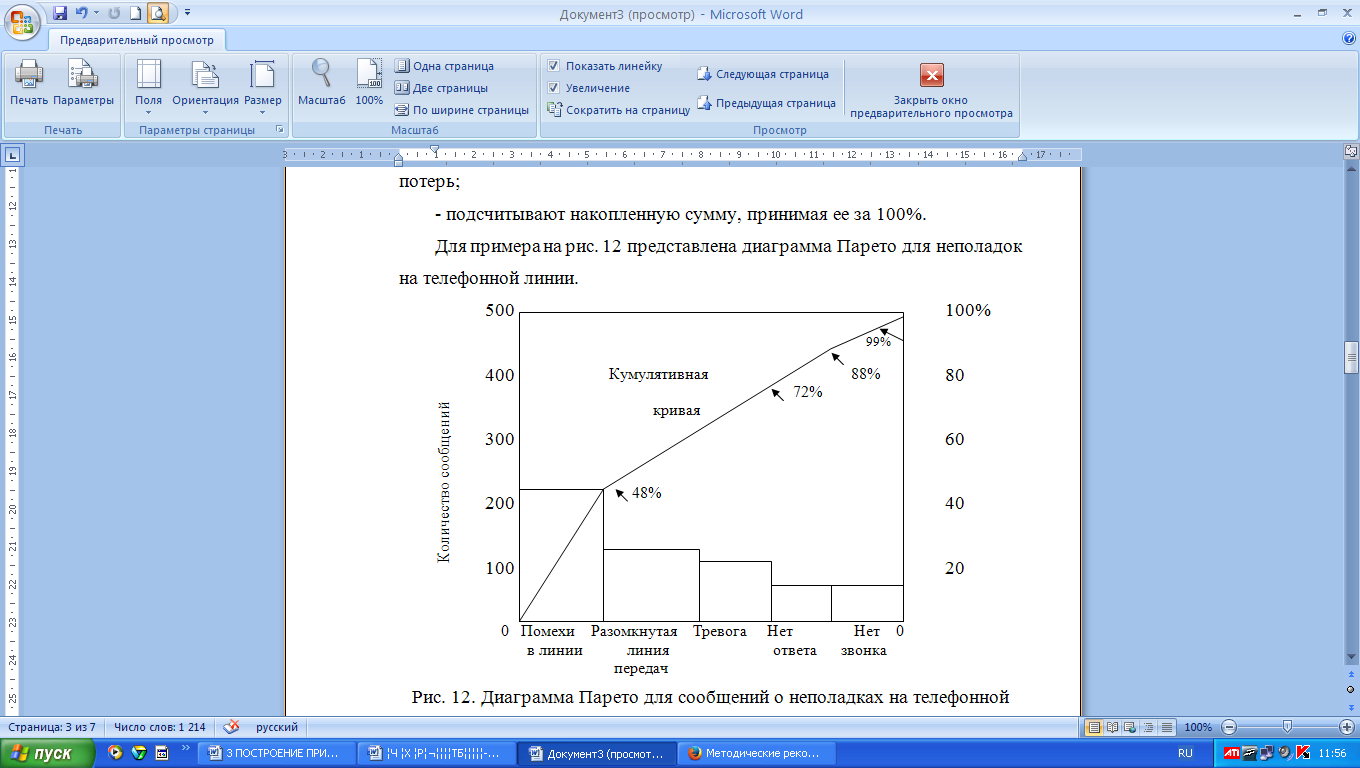The height and width of the screenshot is (768, 1360).
Task: Expand the Размер page size dropdown
Action: [x=263, y=86]
